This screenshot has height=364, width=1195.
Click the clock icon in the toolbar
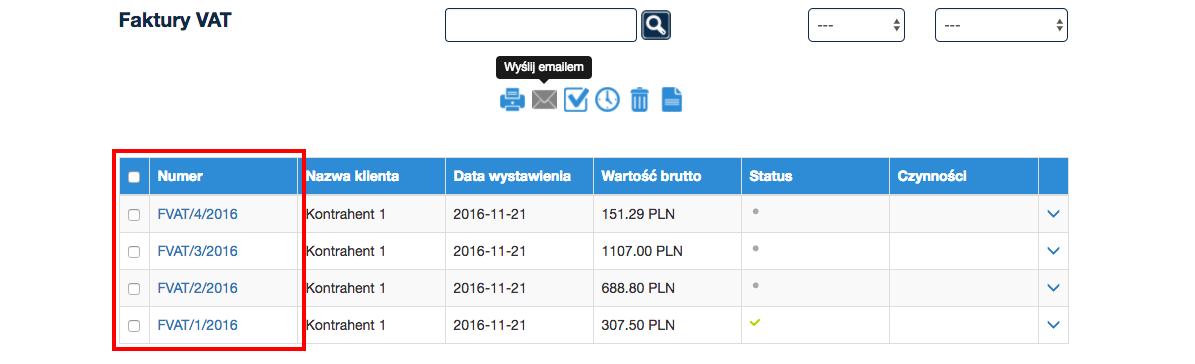tap(607, 100)
